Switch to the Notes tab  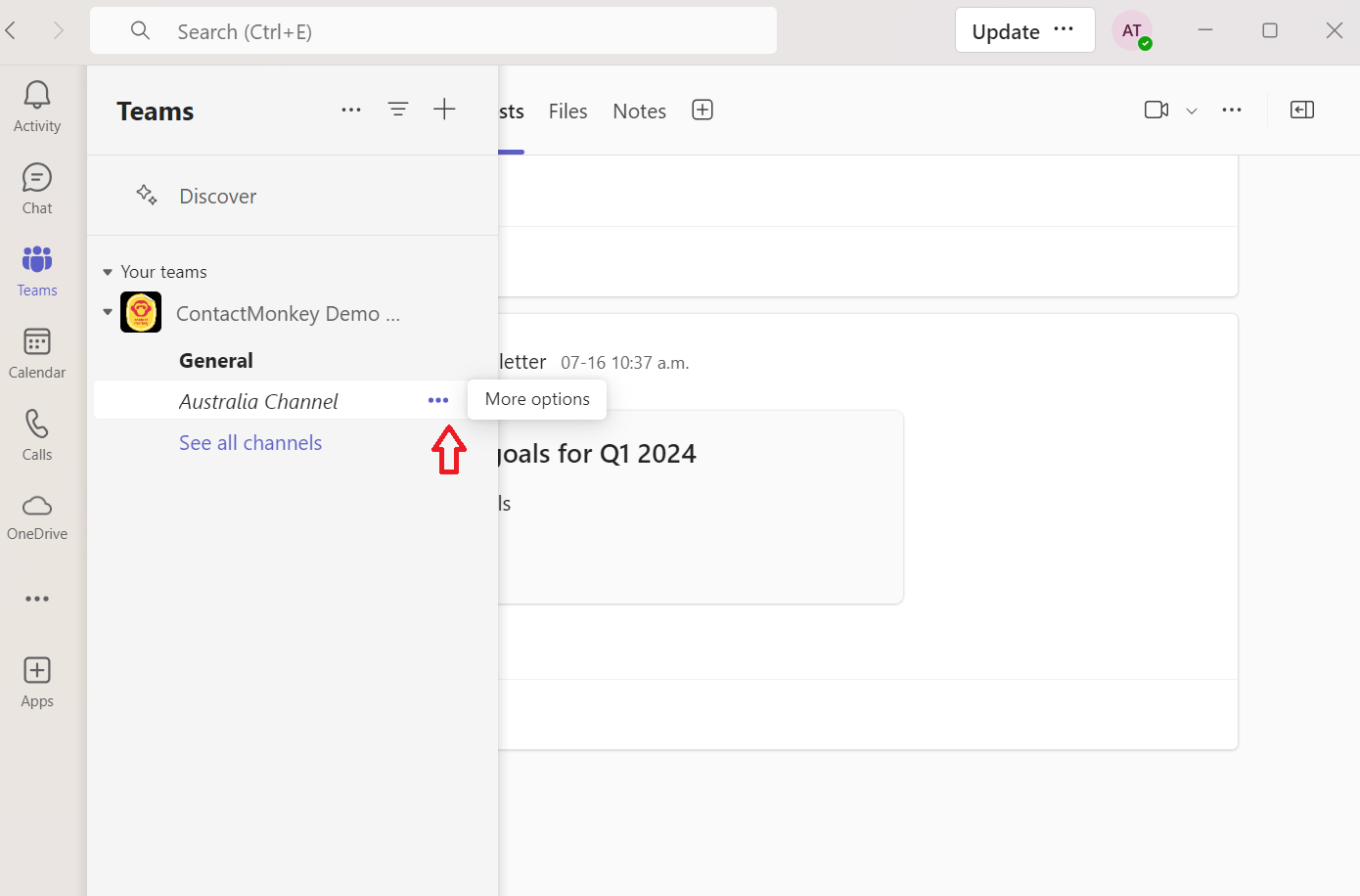click(x=639, y=111)
